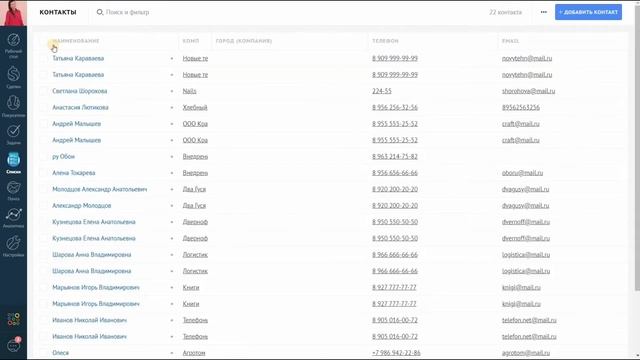Click the 89562563256 value in email column
Image resolution: width=640 pixels, height=360 pixels.
click(520, 107)
